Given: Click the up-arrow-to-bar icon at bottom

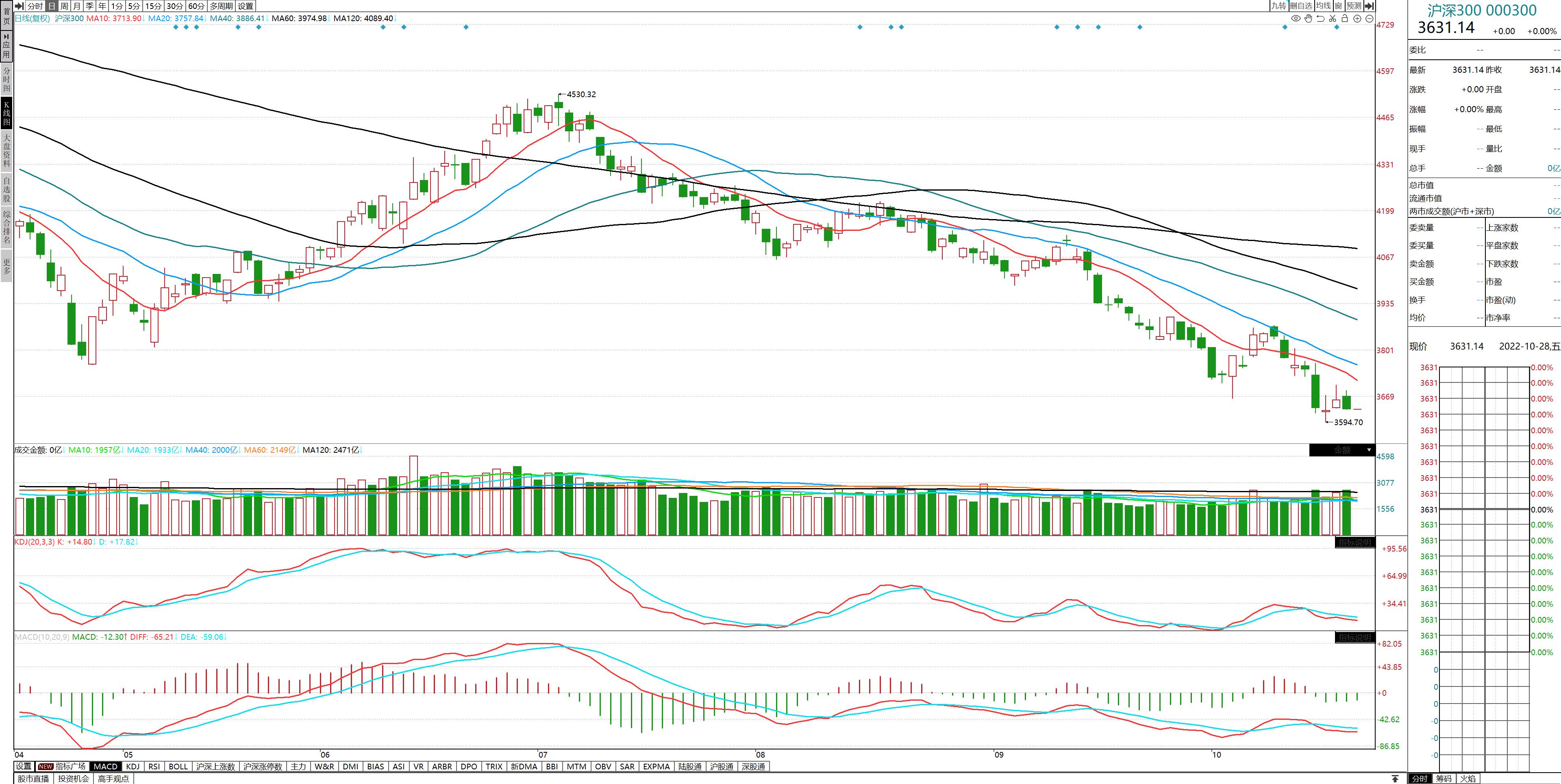Looking at the screenshot, I should click(x=1395, y=779).
